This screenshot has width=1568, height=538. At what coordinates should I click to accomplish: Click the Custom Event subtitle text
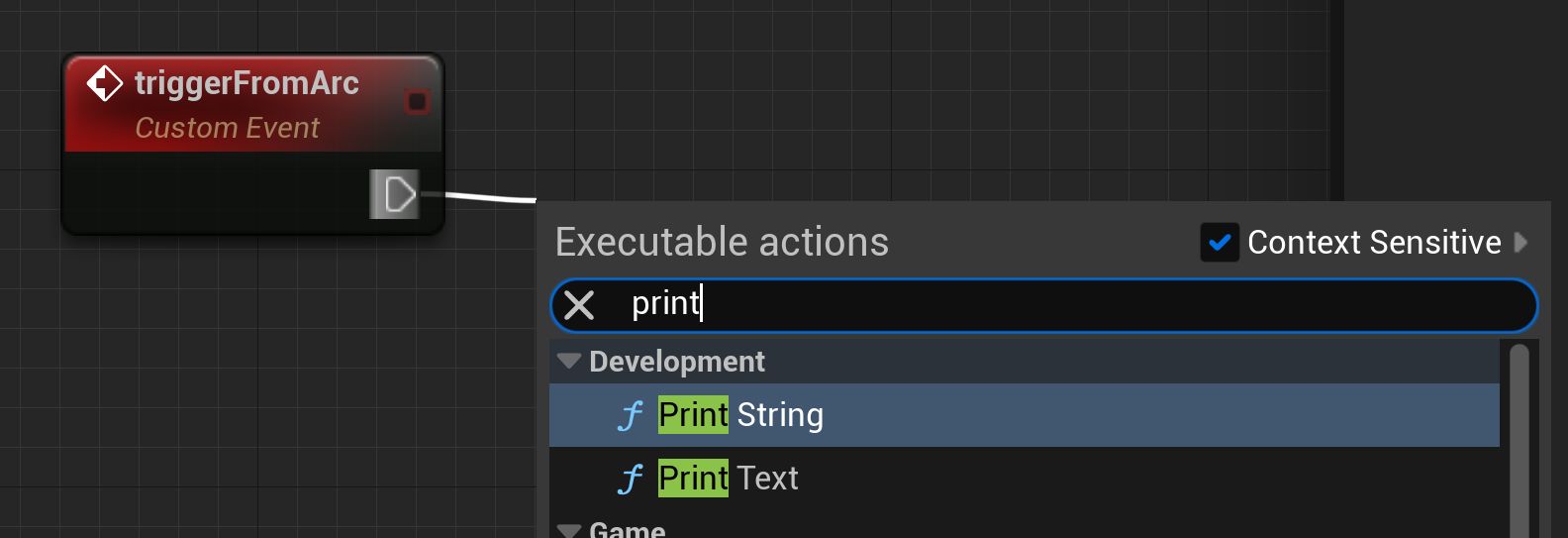pyautogui.click(x=227, y=128)
